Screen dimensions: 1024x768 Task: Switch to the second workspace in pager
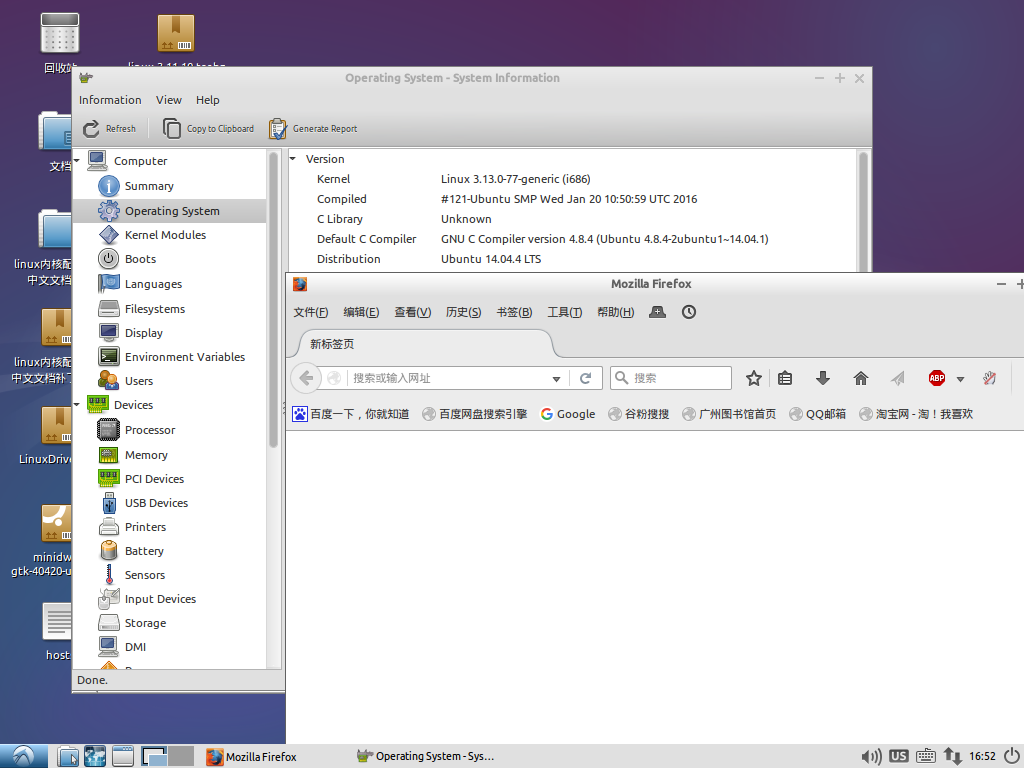182,756
